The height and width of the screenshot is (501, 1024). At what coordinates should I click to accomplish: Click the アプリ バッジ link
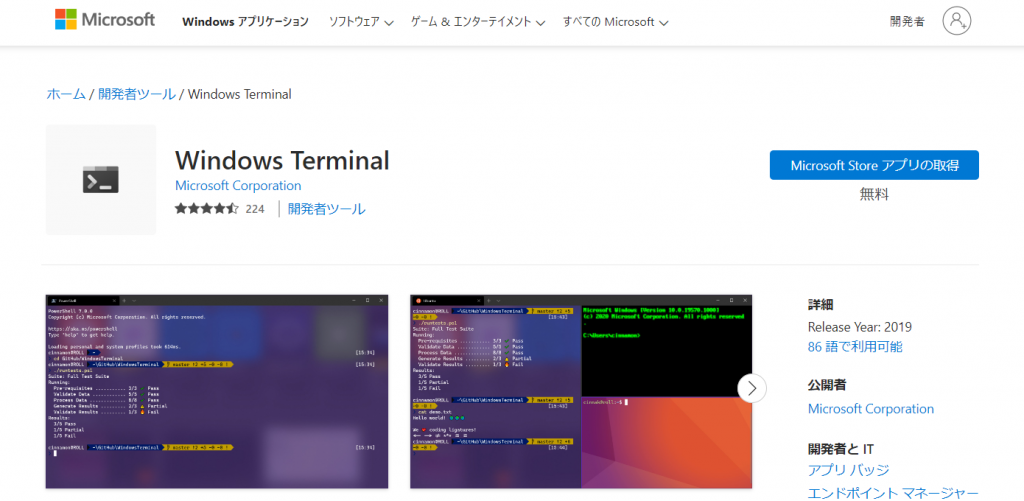(x=848, y=470)
